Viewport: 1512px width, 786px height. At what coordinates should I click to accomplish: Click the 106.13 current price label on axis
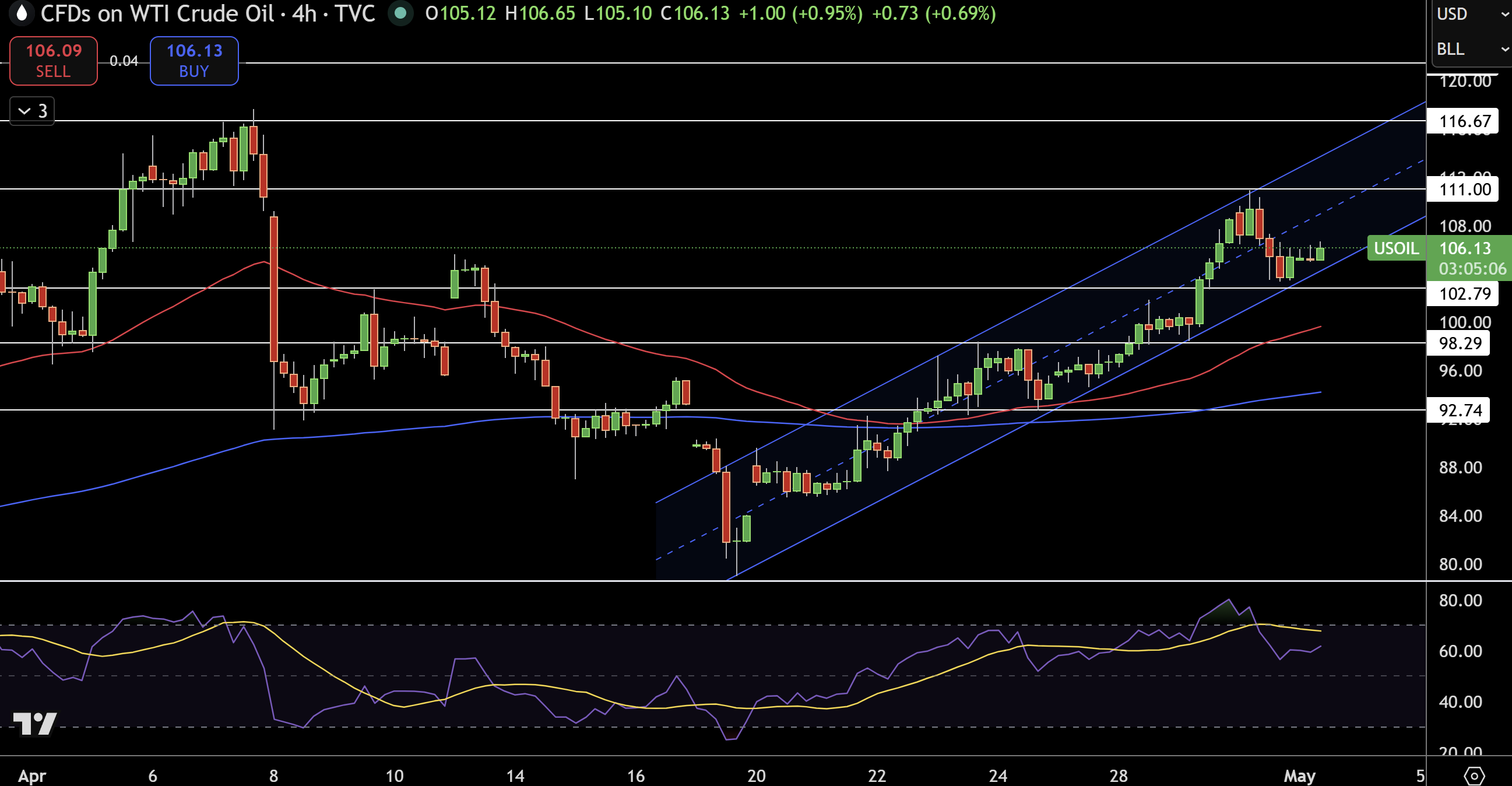[1465, 248]
